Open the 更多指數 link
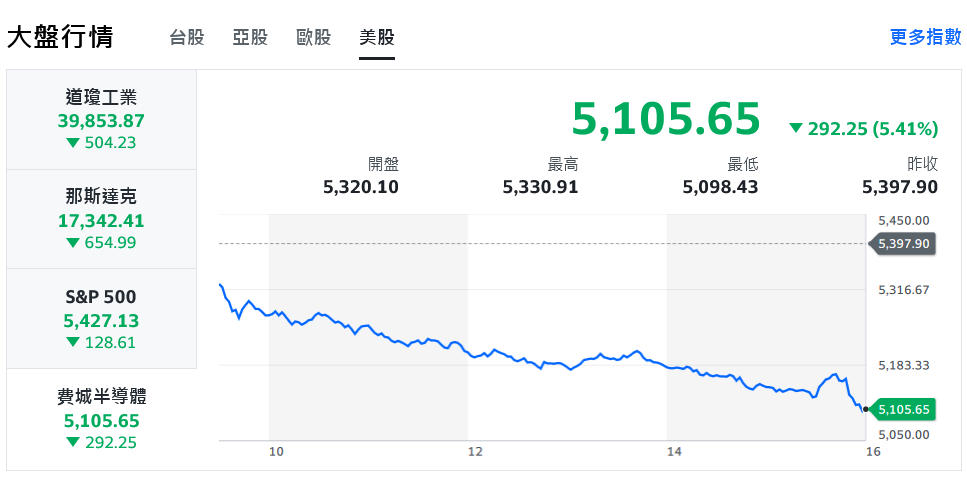 pyautogui.click(x=925, y=37)
